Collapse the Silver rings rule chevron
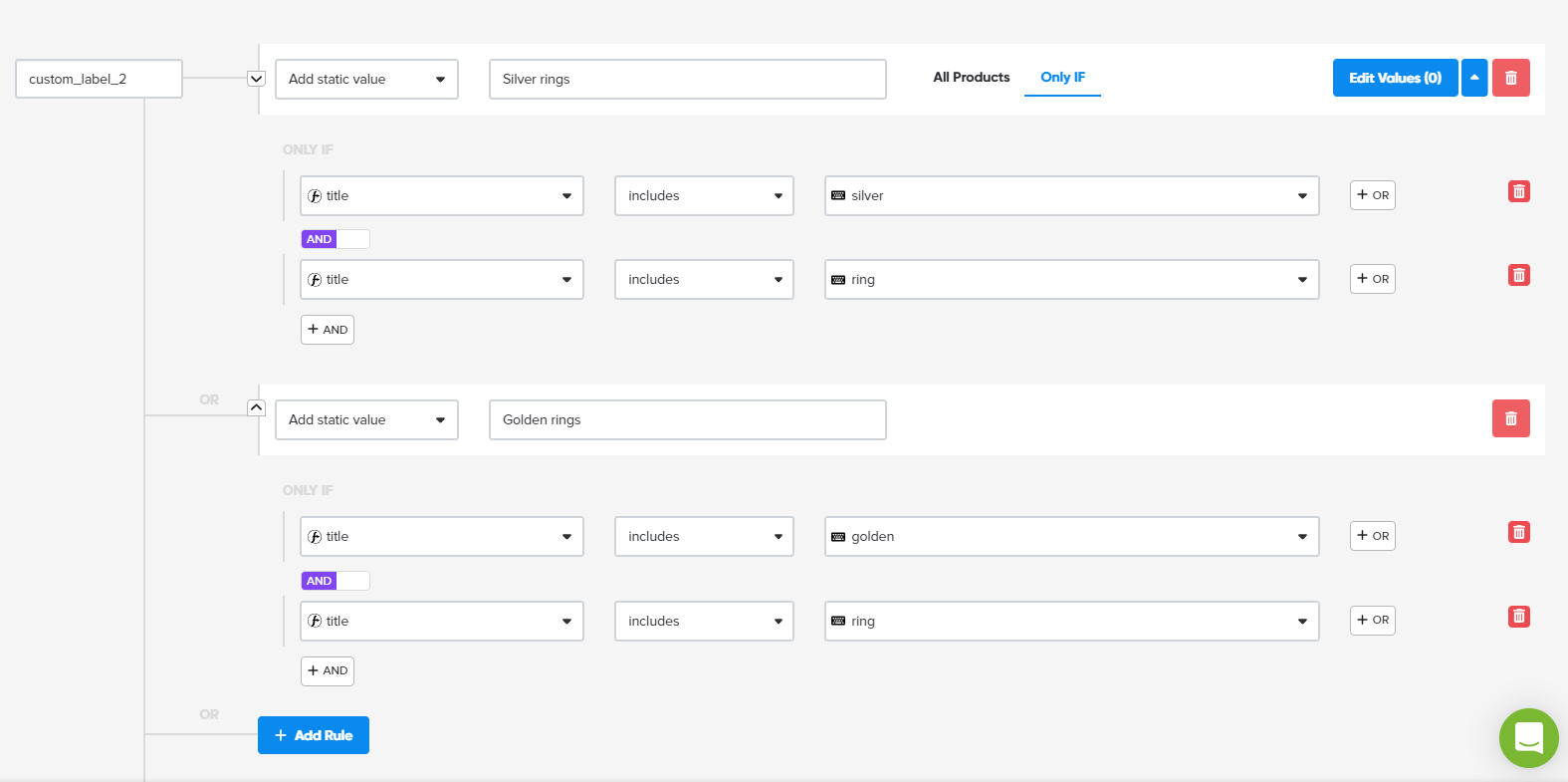 click(256, 79)
